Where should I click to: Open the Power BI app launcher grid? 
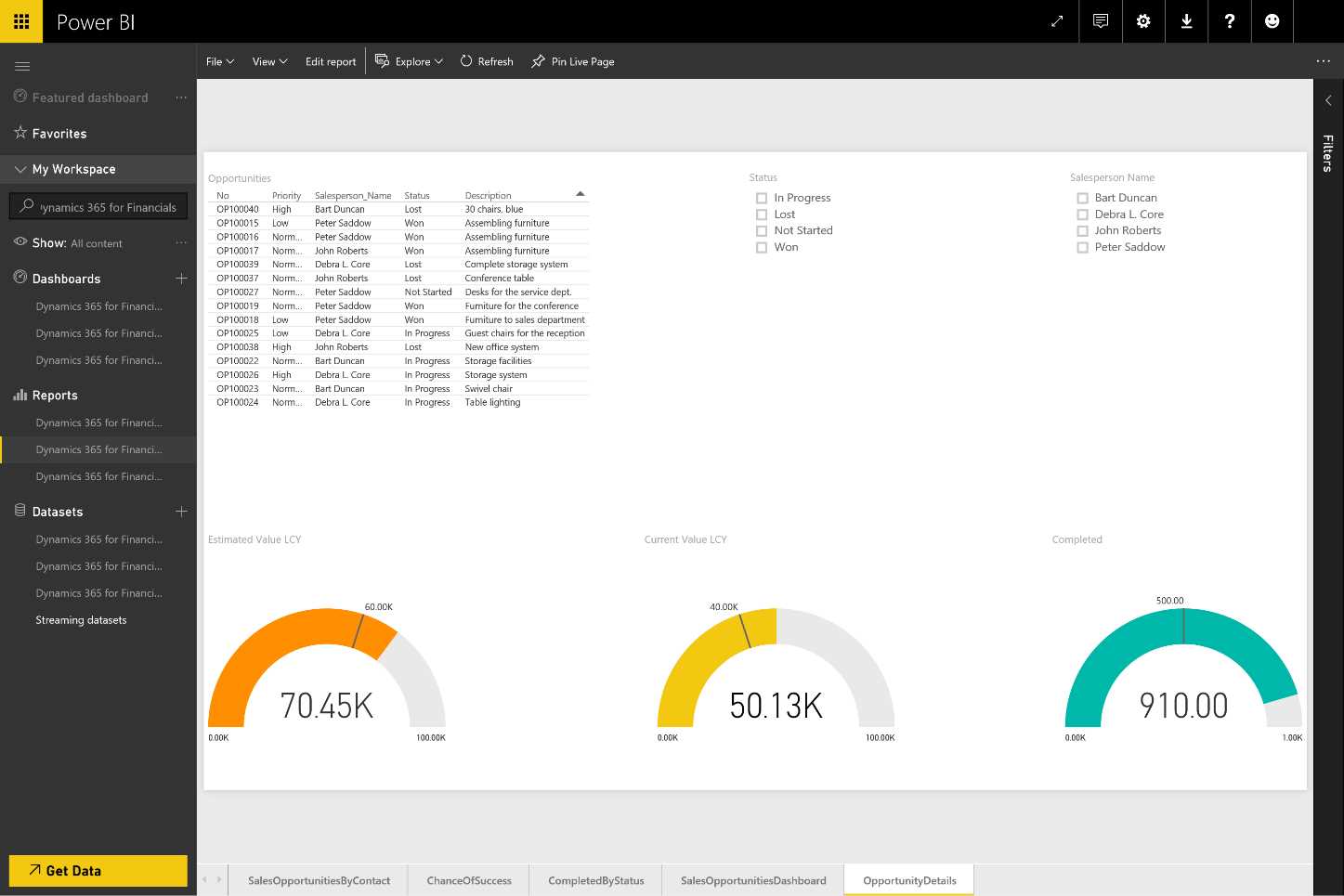pyautogui.click(x=20, y=20)
